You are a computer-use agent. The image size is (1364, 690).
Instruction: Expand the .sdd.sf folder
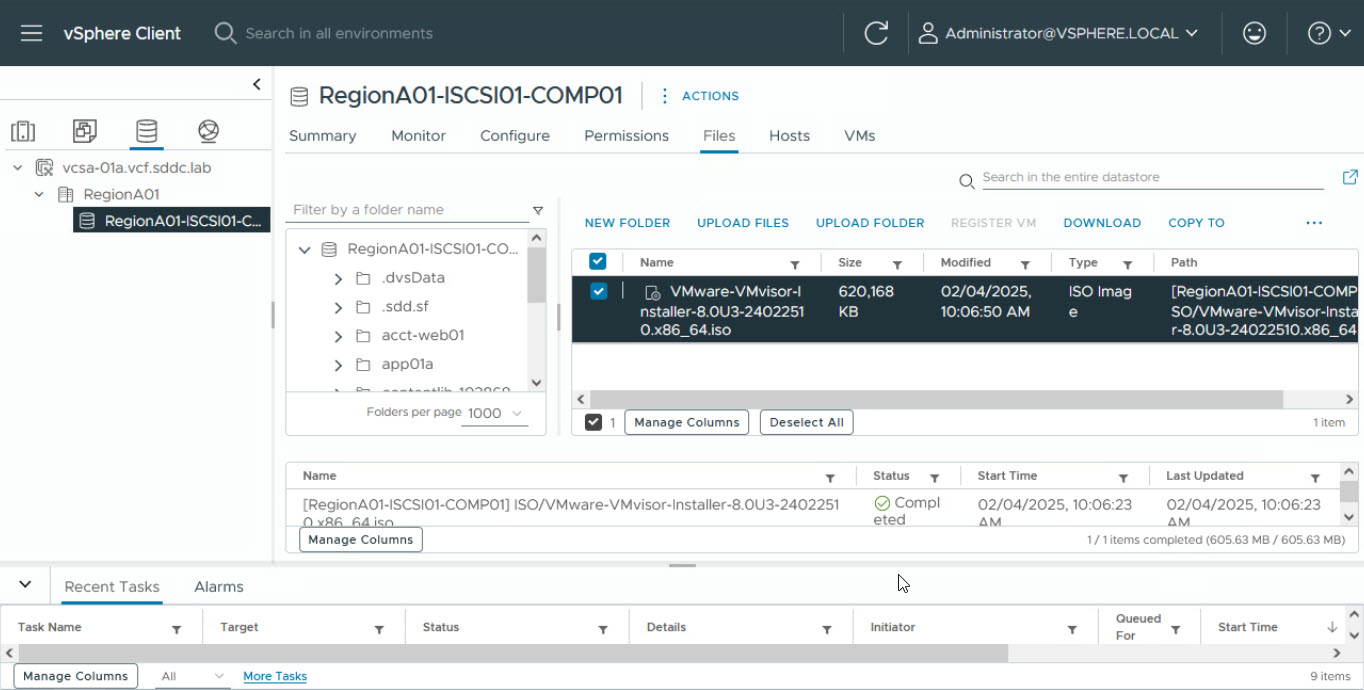pos(338,307)
